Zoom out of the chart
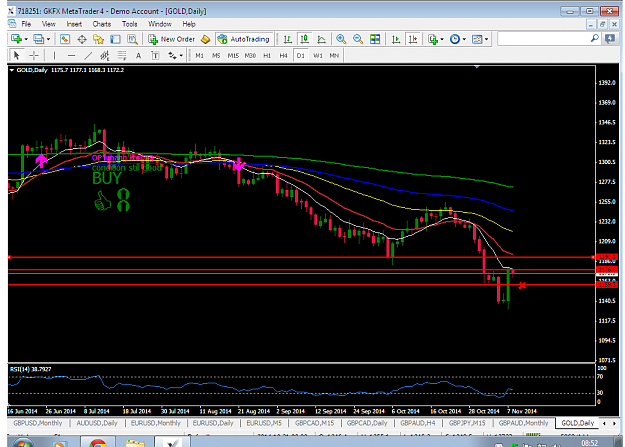 (x=358, y=39)
